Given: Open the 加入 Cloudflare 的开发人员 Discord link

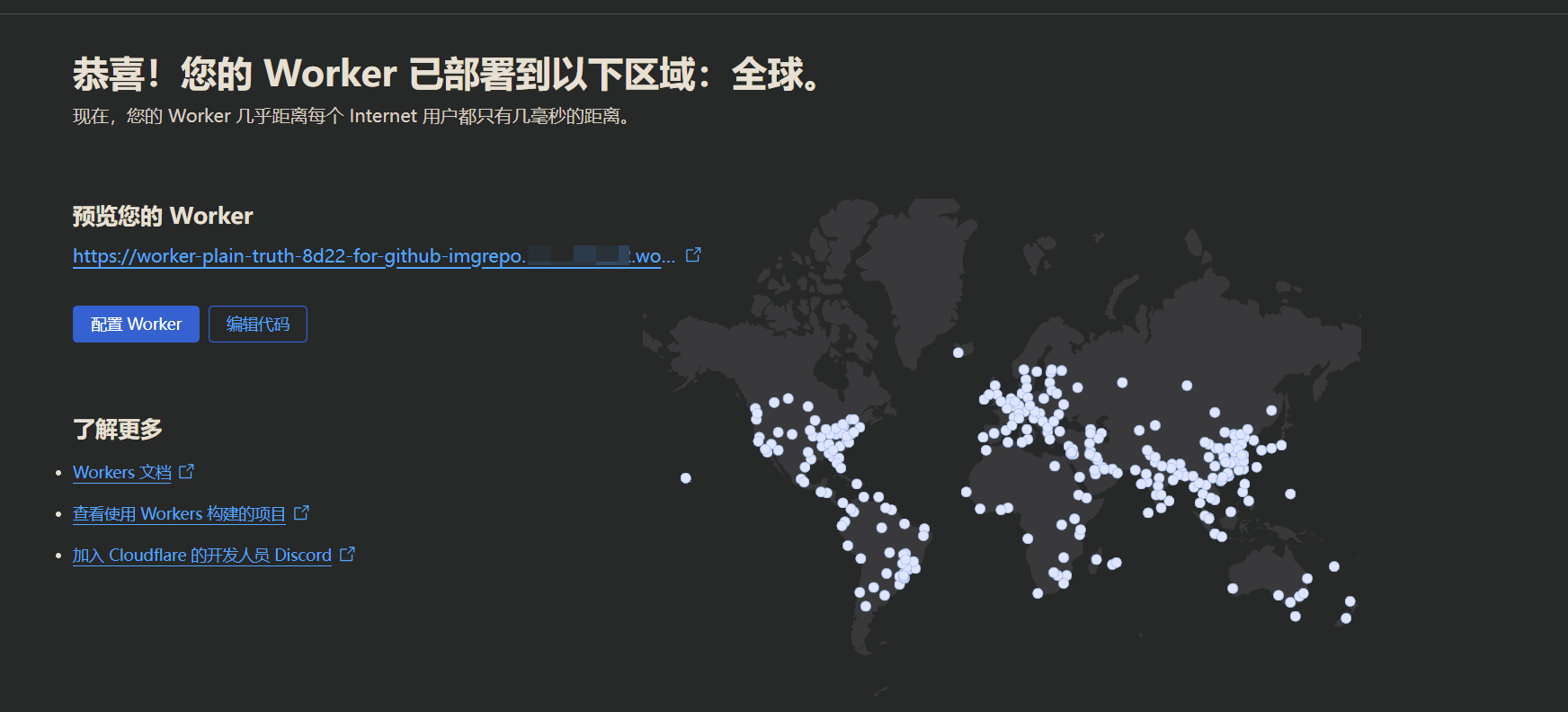Looking at the screenshot, I should [x=202, y=555].
